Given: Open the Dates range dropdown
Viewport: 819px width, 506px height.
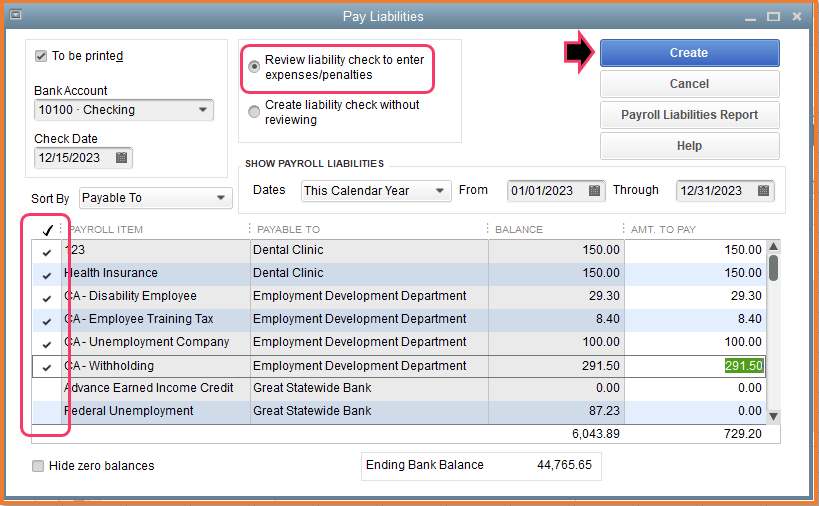Looking at the screenshot, I should 440,191.
